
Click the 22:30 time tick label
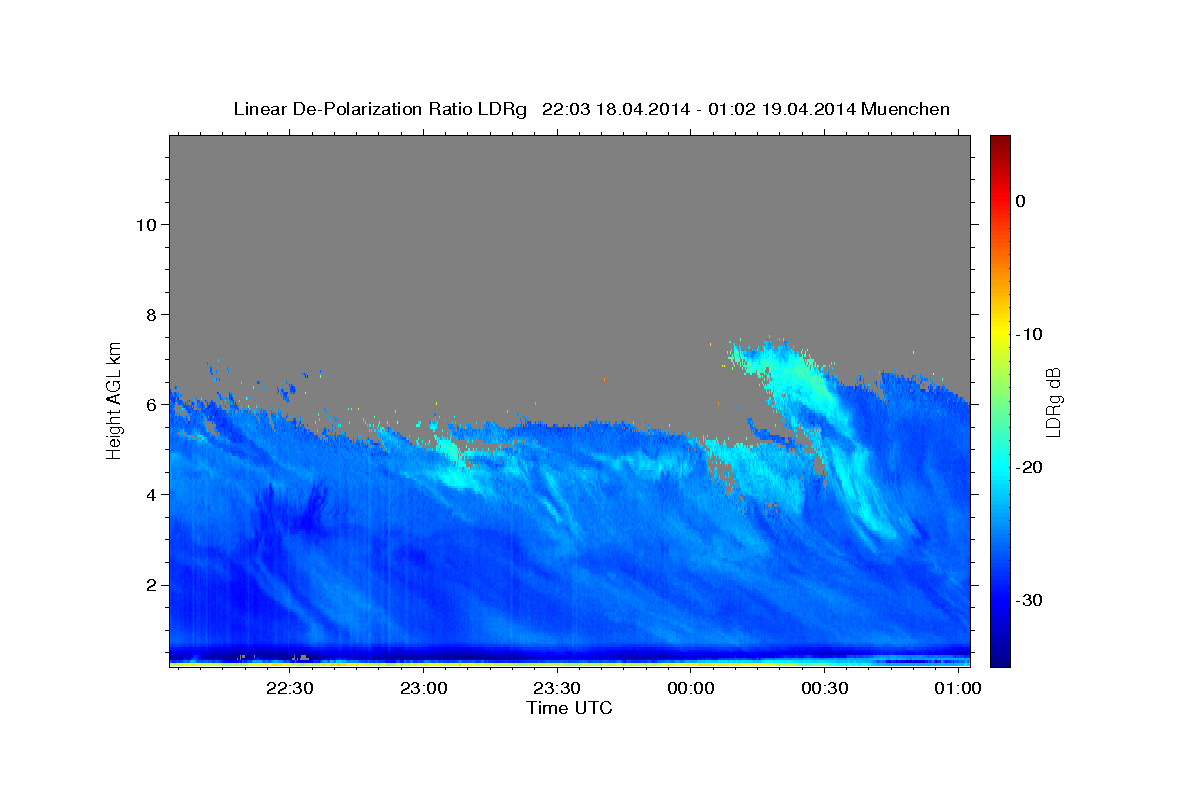click(290, 689)
